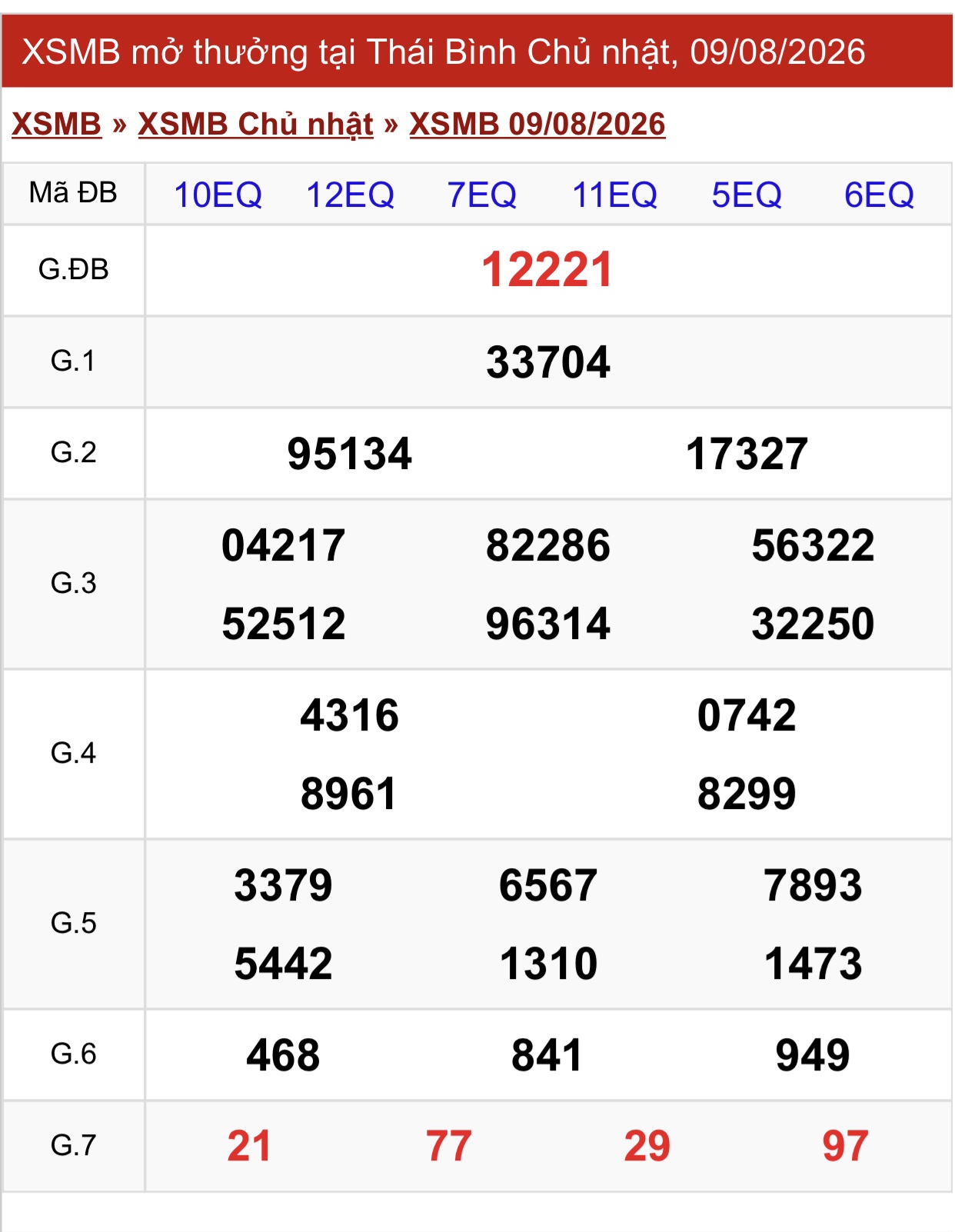
Task: Click the red title banner header
Action: tap(477, 52)
